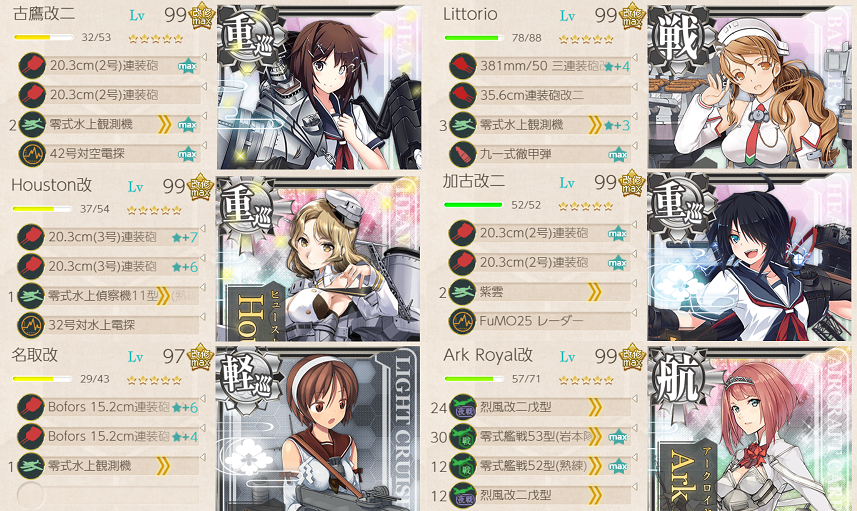This screenshot has height=511, width=857.
Task: Click seaplane icon beside 紫雲
Action: click(462, 292)
